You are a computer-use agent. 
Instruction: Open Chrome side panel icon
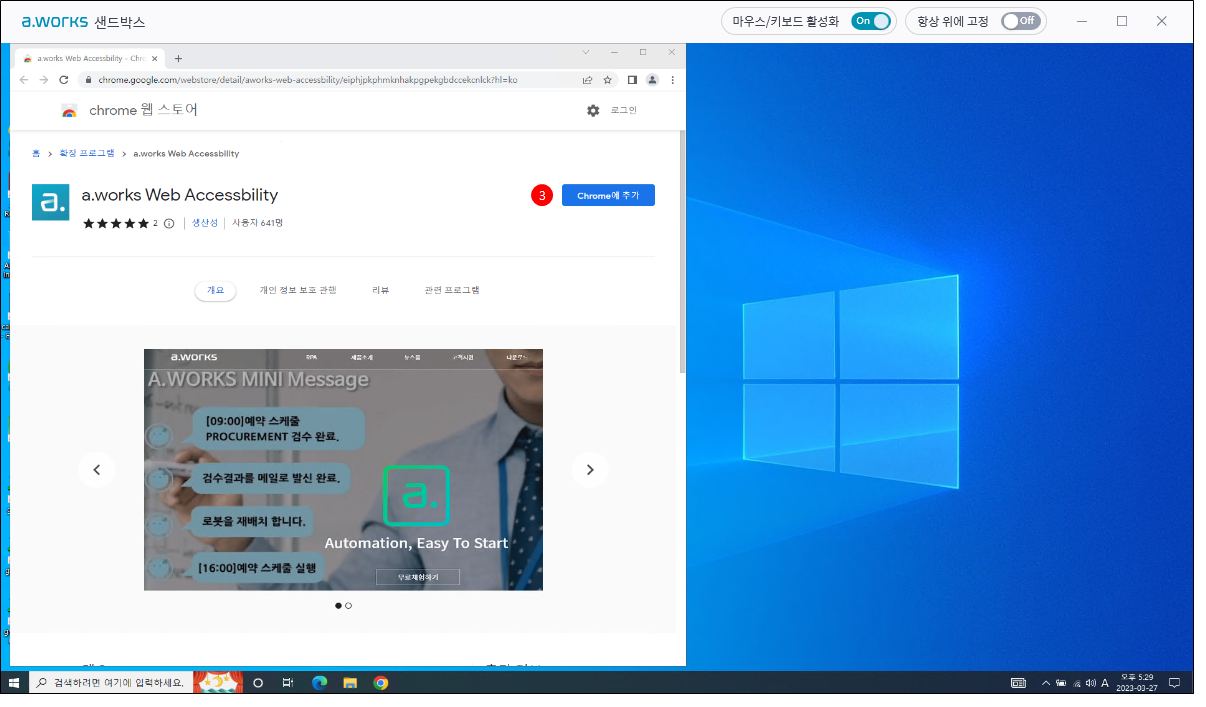[632, 79]
